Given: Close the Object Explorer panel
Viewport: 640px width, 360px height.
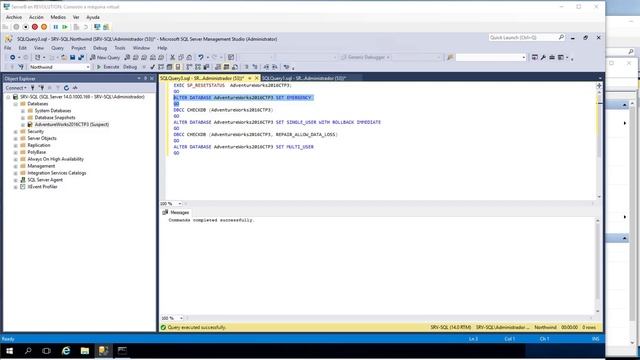Looking at the screenshot, I should click(152, 78).
